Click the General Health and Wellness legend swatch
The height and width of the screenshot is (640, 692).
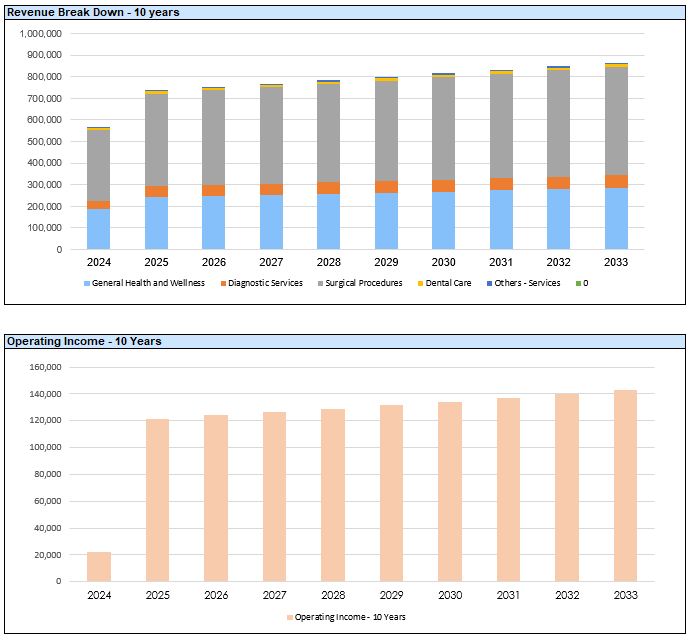point(86,283)
